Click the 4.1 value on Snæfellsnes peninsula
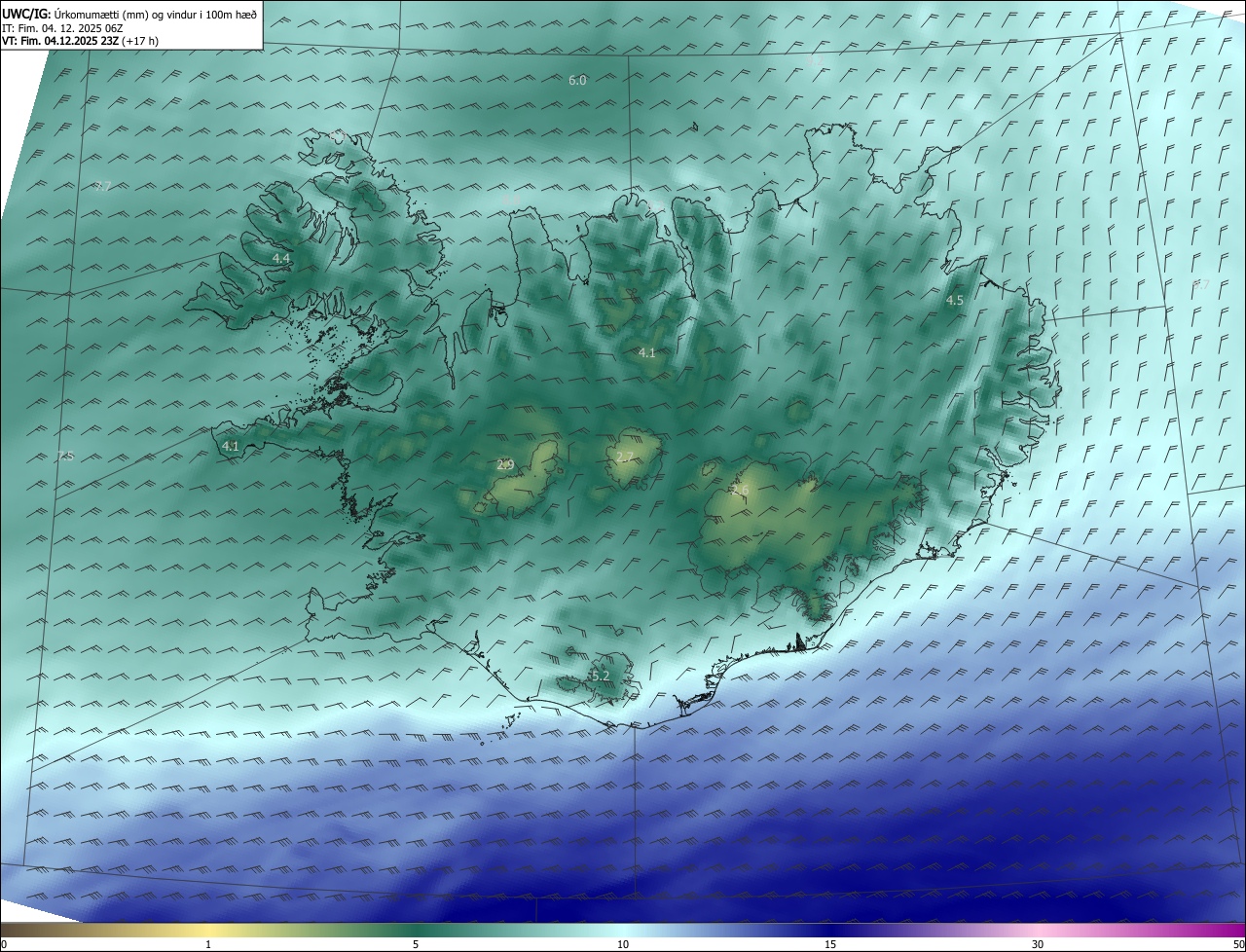This screenshot has width=1246, height=952. point(231,446)
